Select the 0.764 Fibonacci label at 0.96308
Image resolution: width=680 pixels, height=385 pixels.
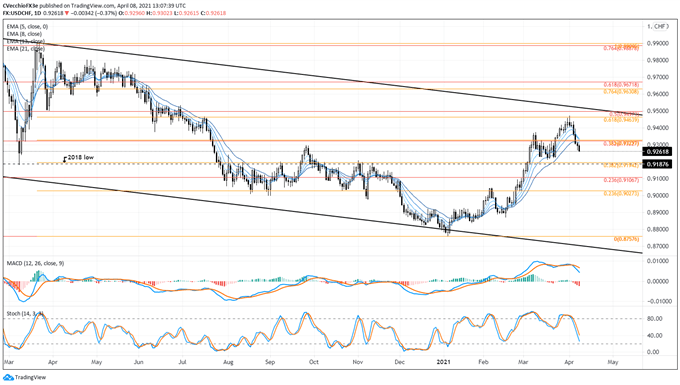[x=621, y=91]
